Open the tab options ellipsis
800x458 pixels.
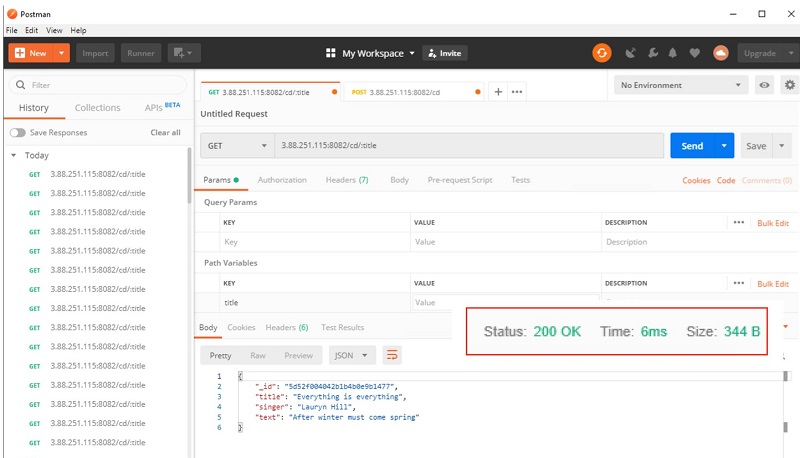pos(517,92)
